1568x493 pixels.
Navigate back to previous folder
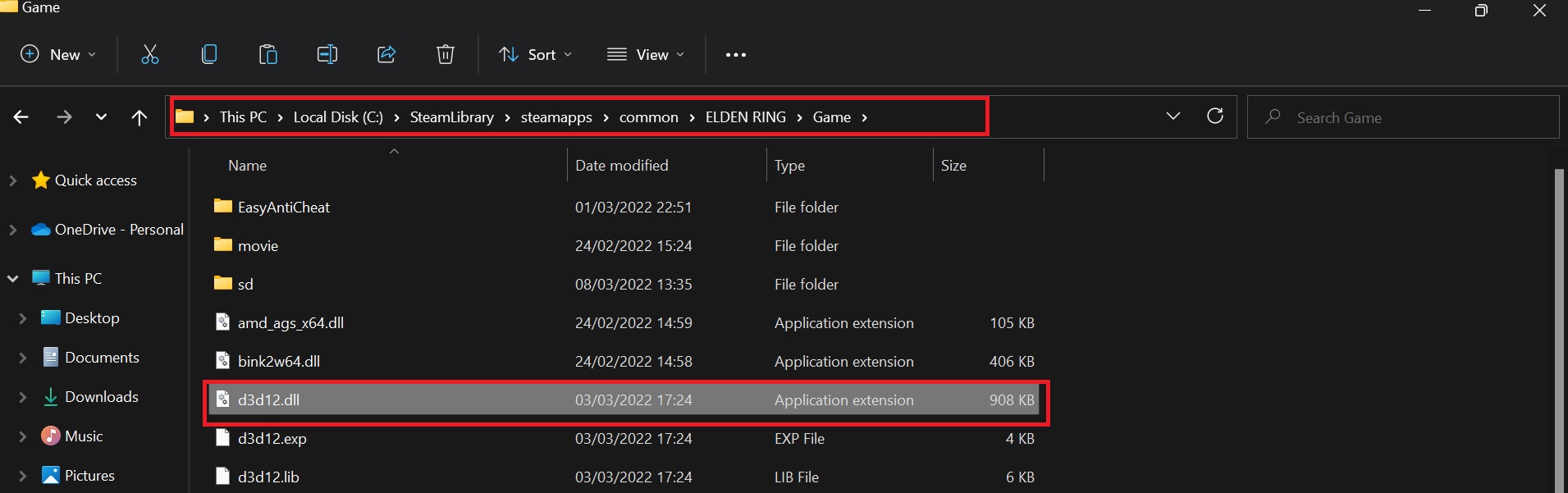pyautogui.click(x=21, y=117)
